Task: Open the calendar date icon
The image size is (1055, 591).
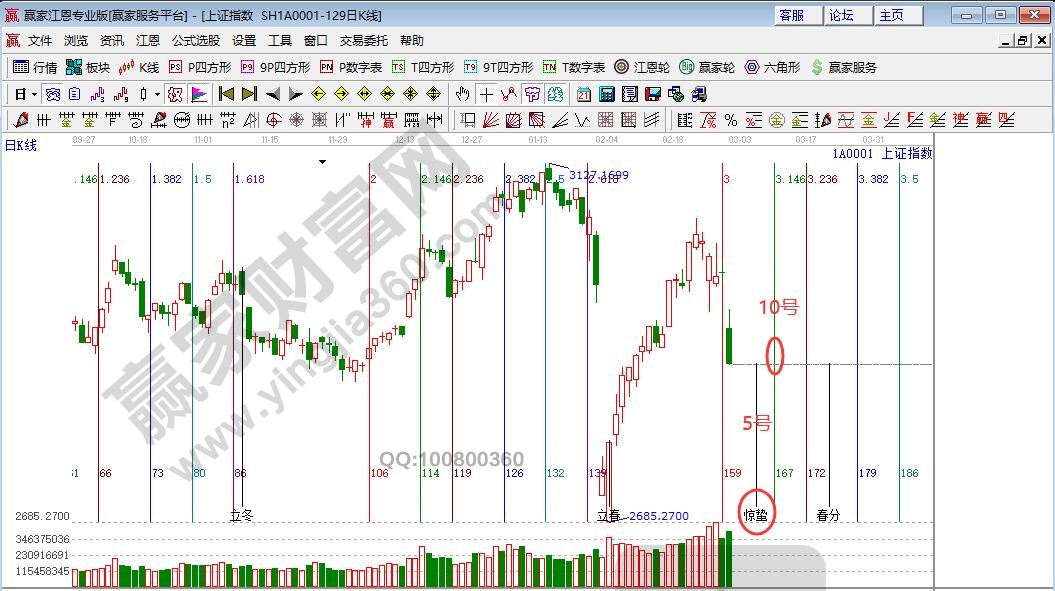Action: tap(583, 94)
